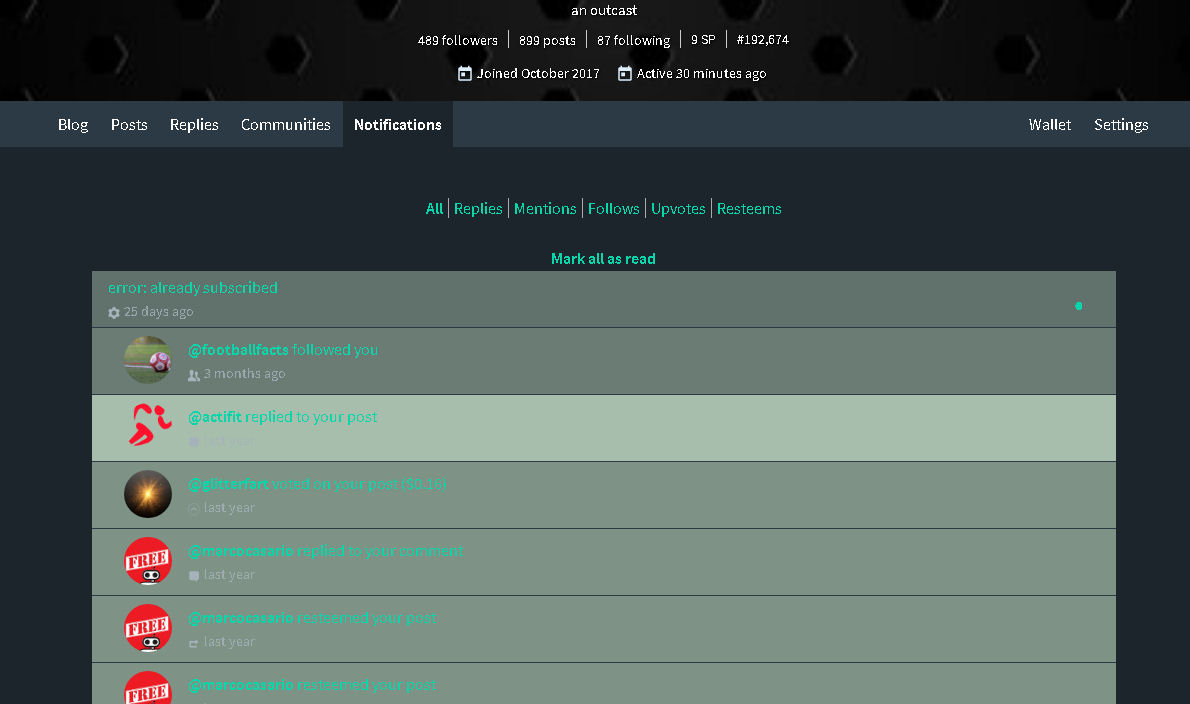Click the upvote icon in the glitterfart row
The width and height of the screenshot is (1190, 704).
194,508
